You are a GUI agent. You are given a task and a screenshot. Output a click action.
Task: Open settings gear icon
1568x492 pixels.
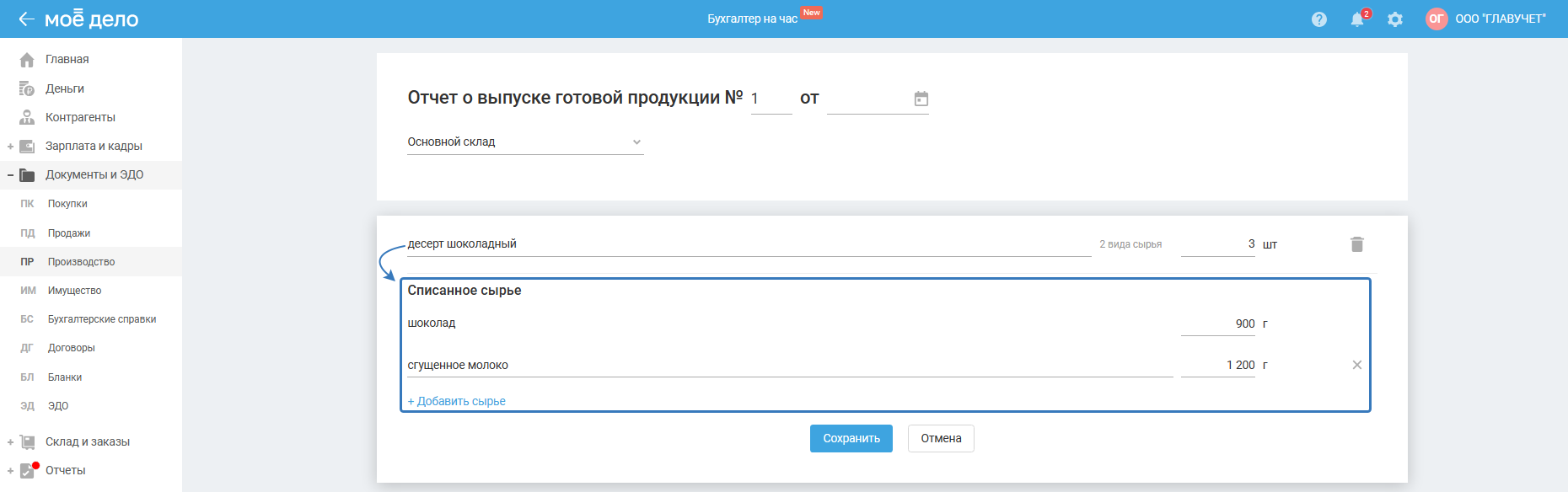click(1395, 19)
